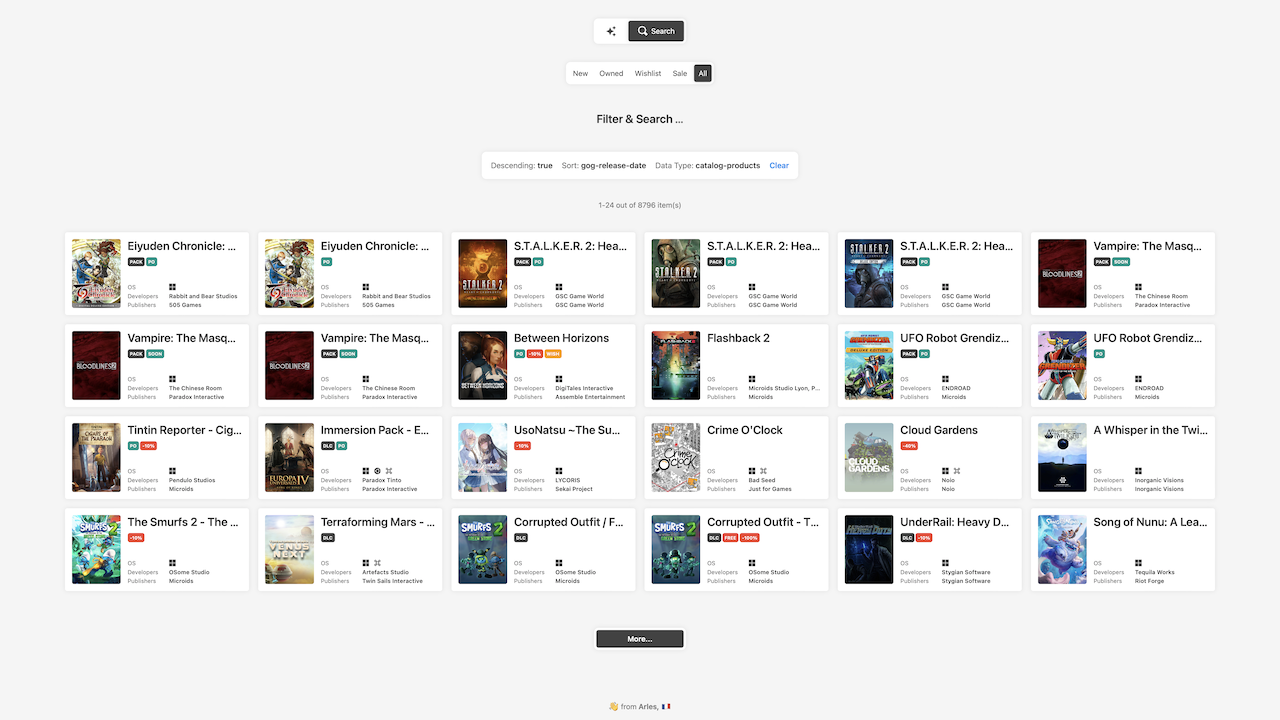The width and height of the screenshot is (1280, 720).
Task: Open the Wishlist tab
Action: pyautogui.click(x=648, y=73)
